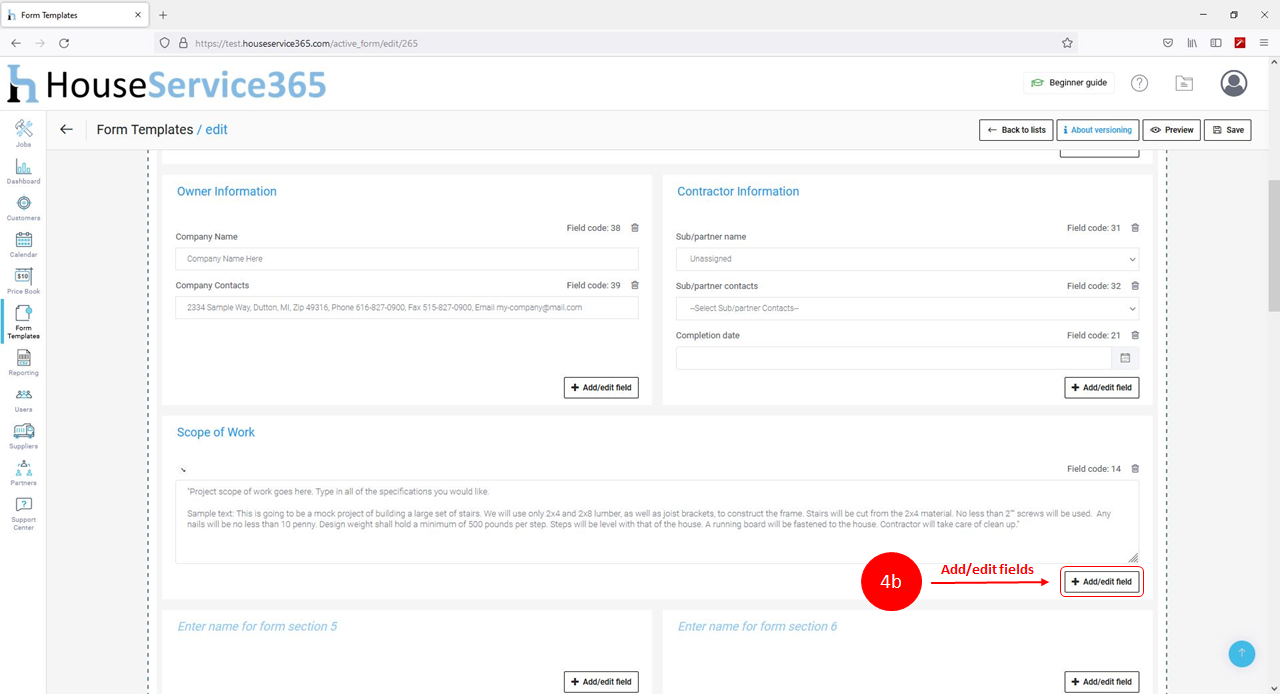The width and height of the screenshot is (1280, 694).
Task: Open Sub/partner contacts dropdown
Action: point(906,308)
